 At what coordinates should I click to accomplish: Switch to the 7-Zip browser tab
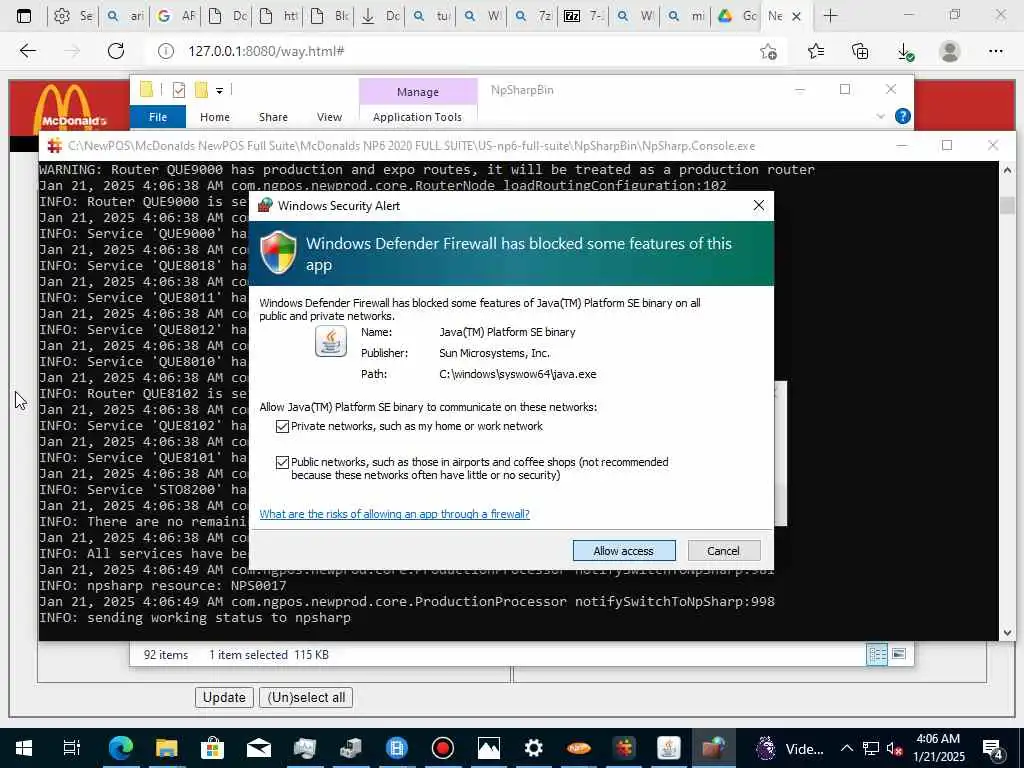pos(584,16)
